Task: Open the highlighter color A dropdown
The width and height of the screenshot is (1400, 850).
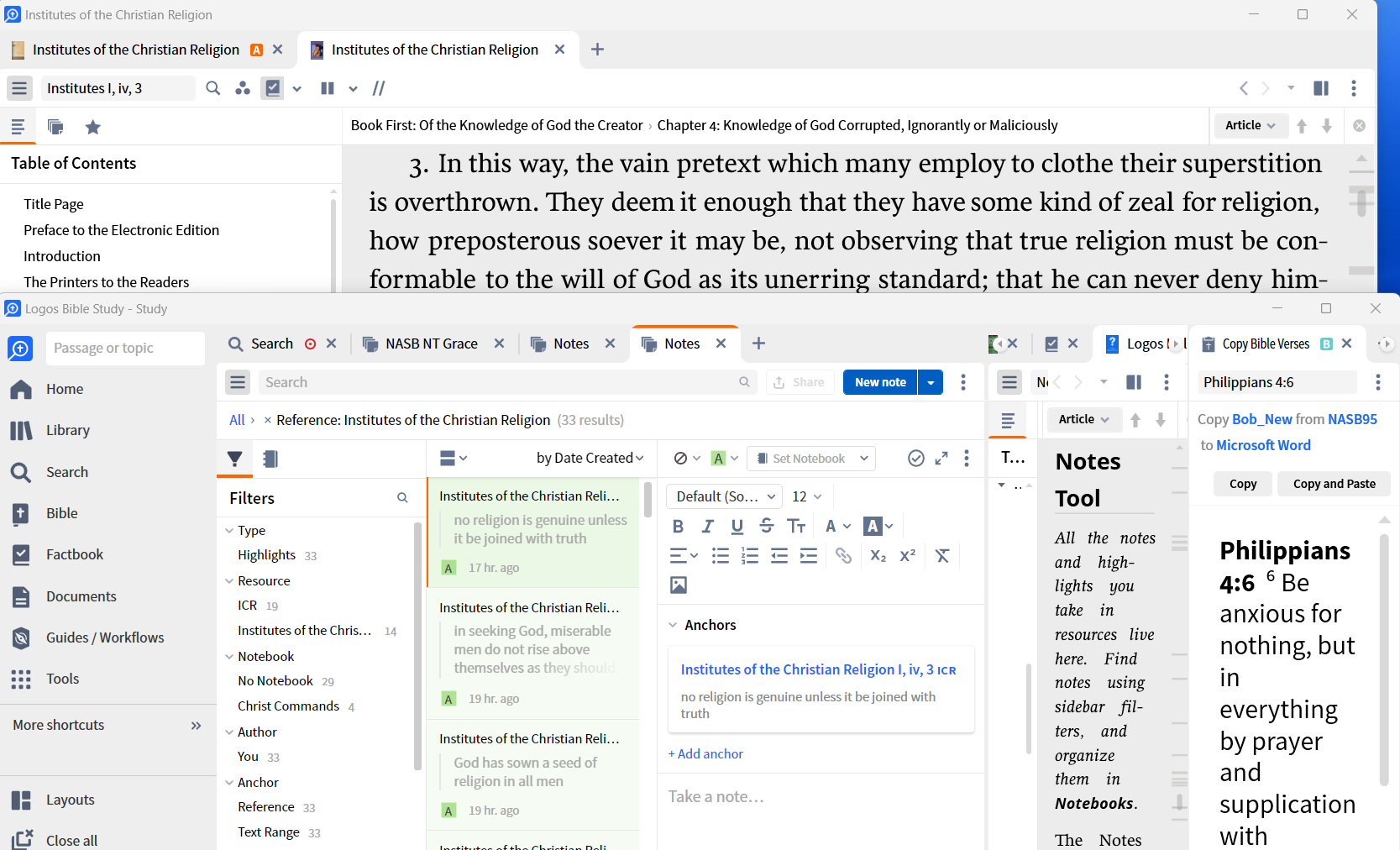Action: click(878, 526)
